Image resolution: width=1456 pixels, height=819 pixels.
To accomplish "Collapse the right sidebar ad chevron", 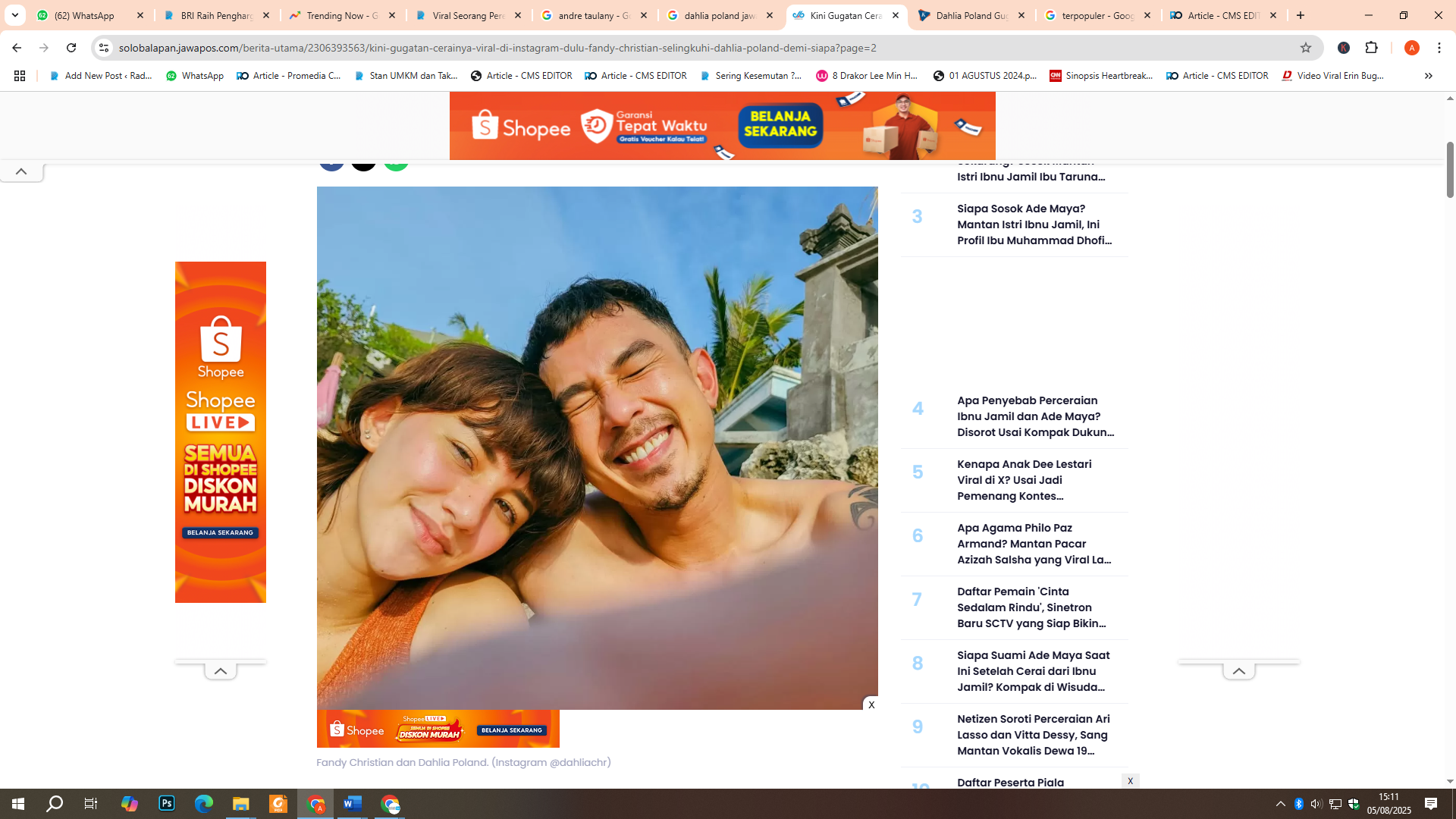I will 1238,671.
